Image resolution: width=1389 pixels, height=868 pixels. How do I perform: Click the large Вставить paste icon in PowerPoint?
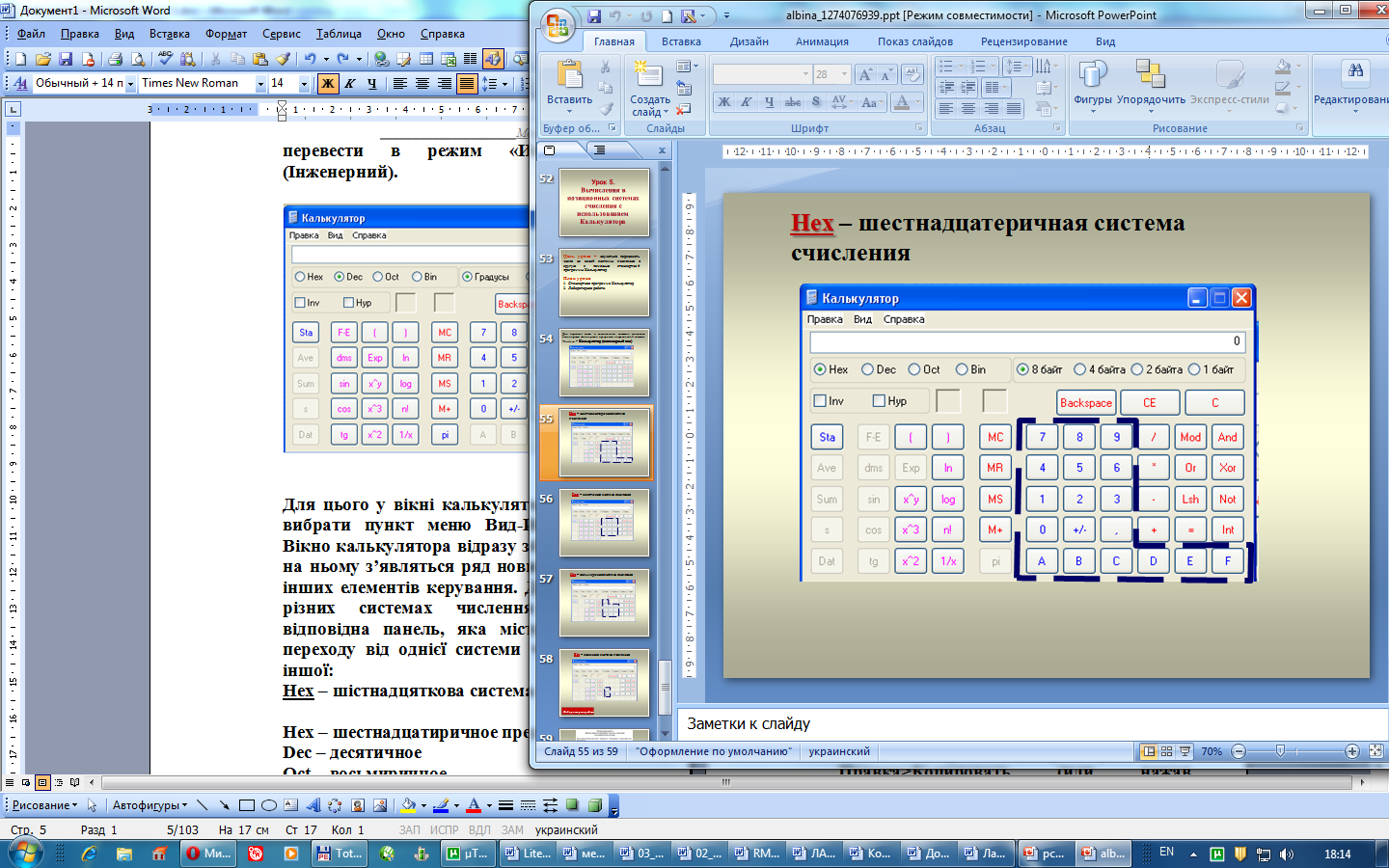coord(569,75)
